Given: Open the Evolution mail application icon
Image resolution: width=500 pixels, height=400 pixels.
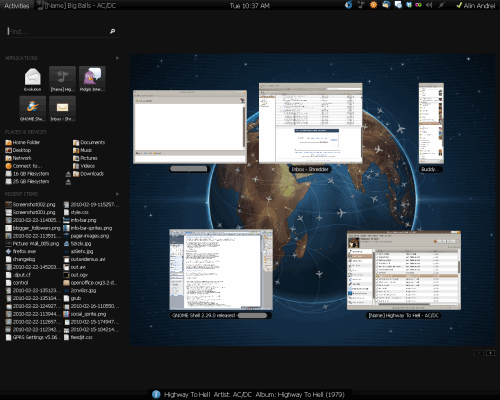Looking at the screenshot, I should click(33, 79).
